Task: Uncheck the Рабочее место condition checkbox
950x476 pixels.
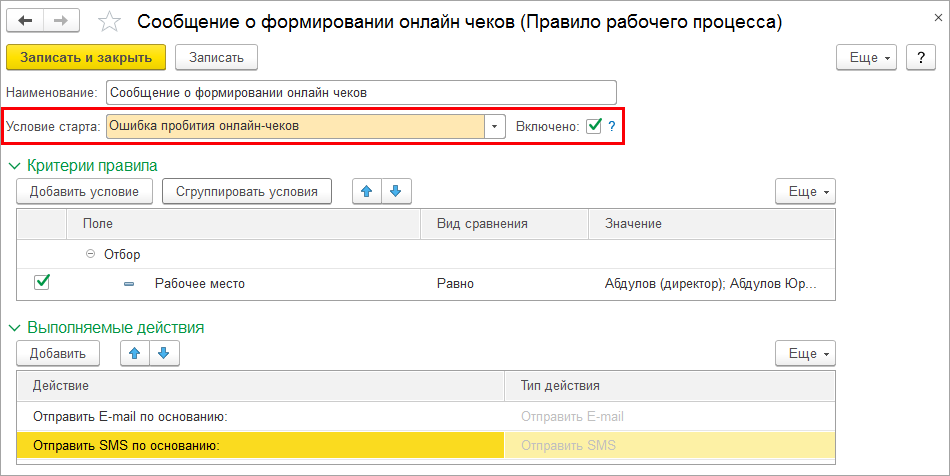Action: (x=42, y=283)
